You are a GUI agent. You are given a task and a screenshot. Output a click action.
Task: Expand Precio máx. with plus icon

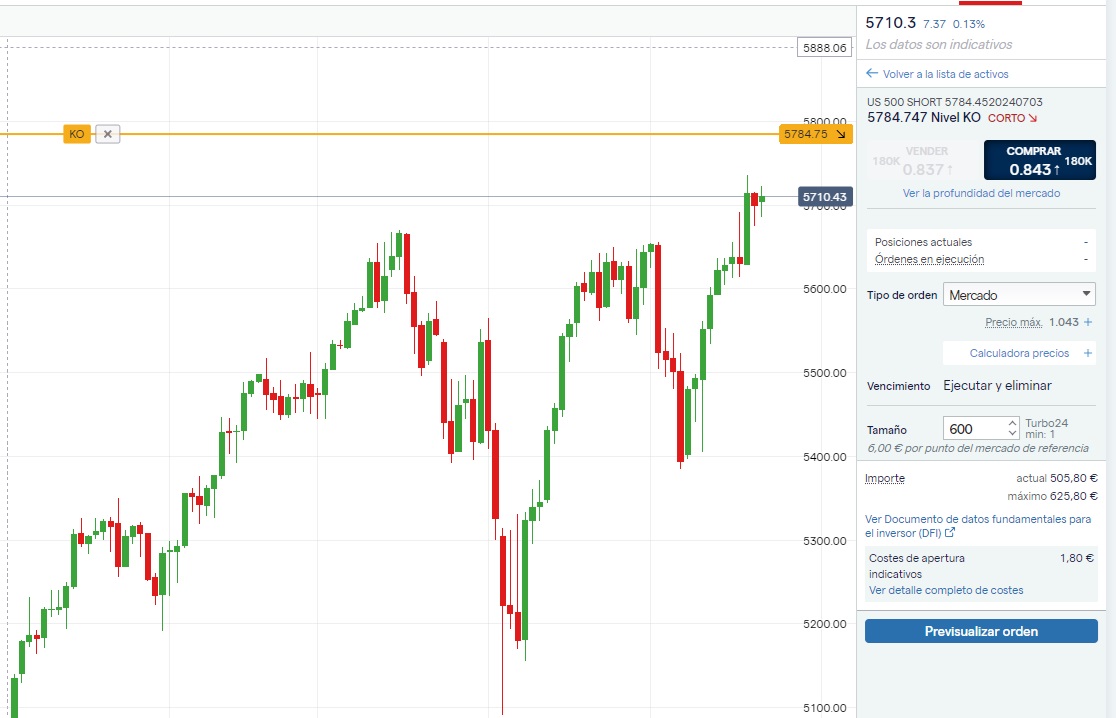[1088, 322]
